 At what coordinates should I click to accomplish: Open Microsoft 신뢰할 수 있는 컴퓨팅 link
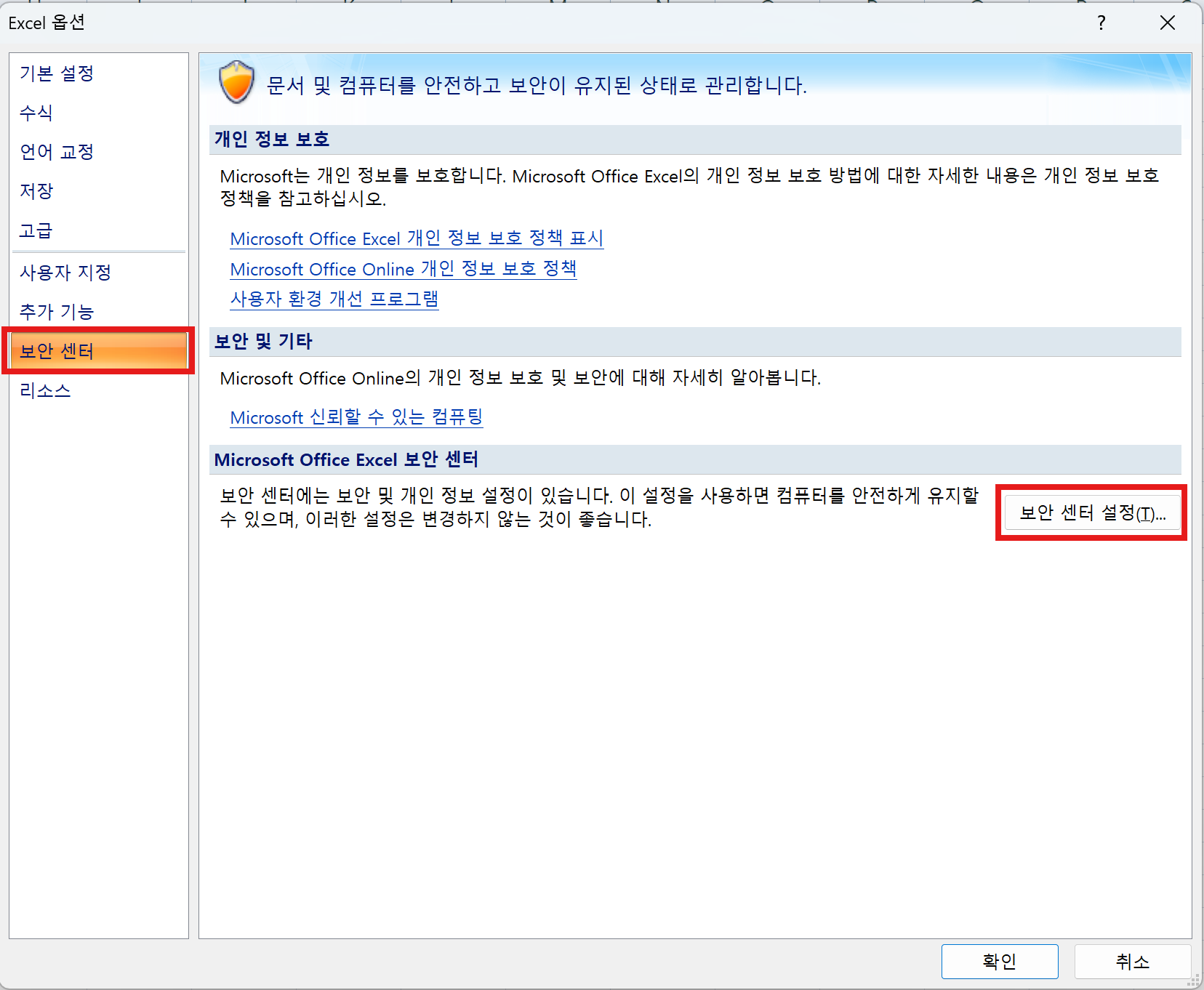coord(356,417)
